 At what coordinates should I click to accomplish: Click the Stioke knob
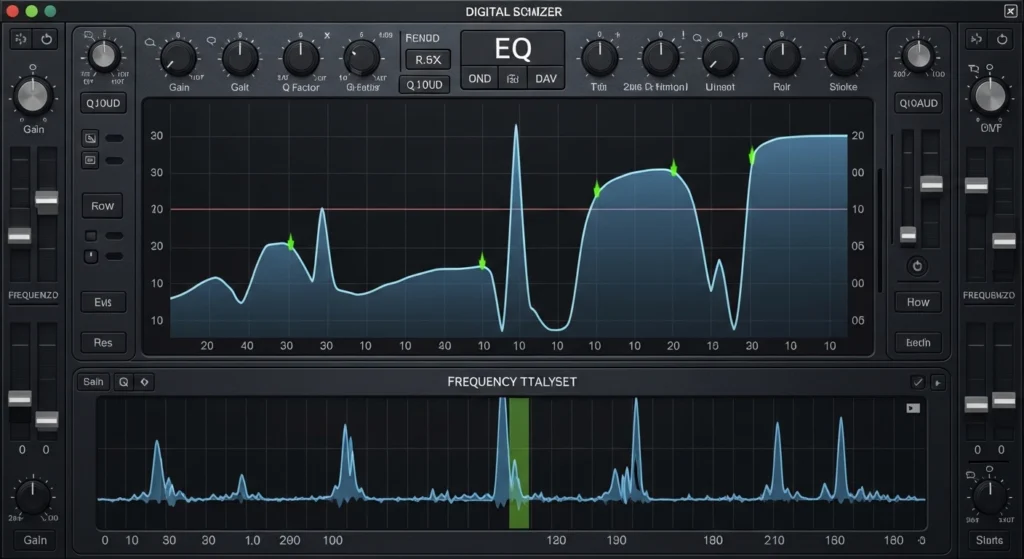click(x=844, y=58)
